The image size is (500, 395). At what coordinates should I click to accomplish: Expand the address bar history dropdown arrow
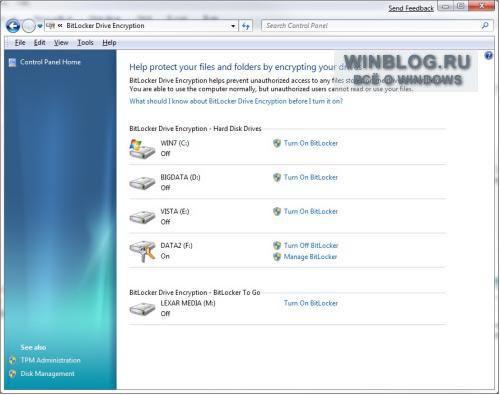point(233,26)
